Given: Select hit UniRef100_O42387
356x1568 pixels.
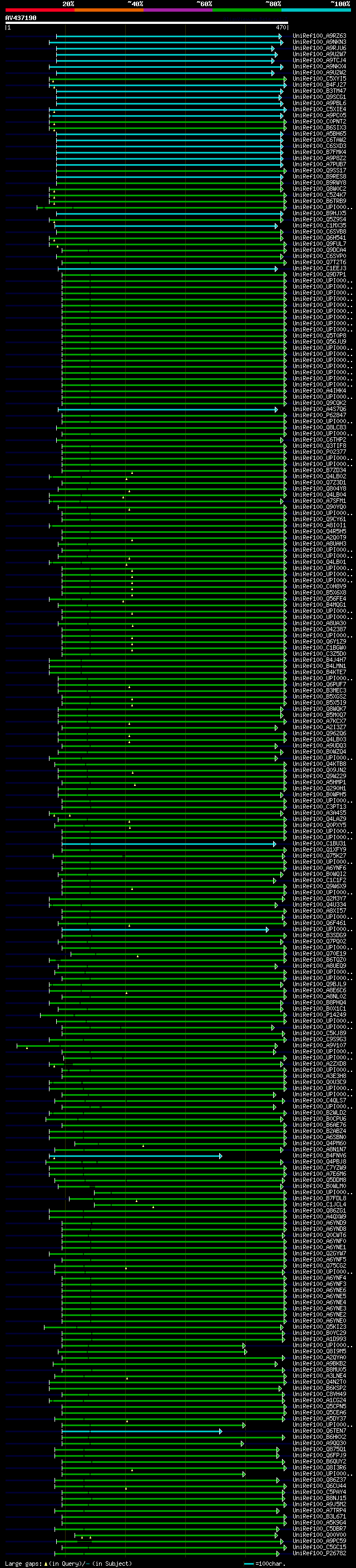Looking at the screenshot, I should point(319,630).
